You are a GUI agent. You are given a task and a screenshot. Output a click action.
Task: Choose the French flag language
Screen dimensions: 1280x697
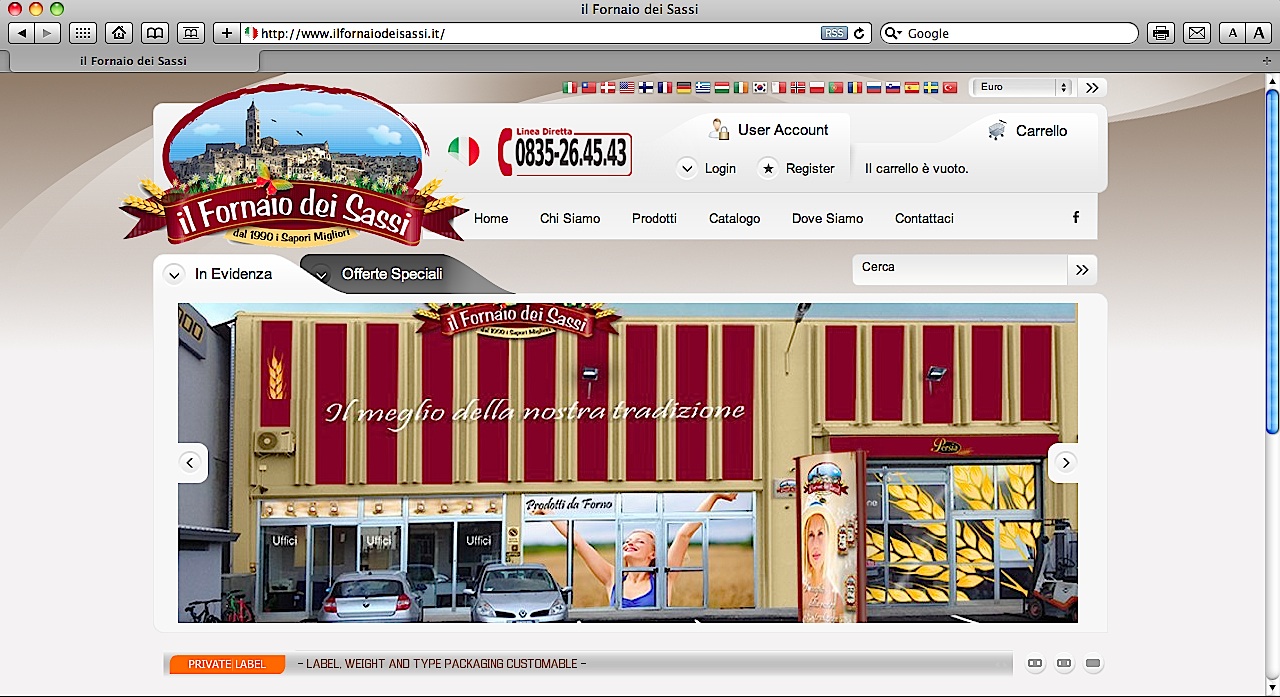[x=665, y=88]
